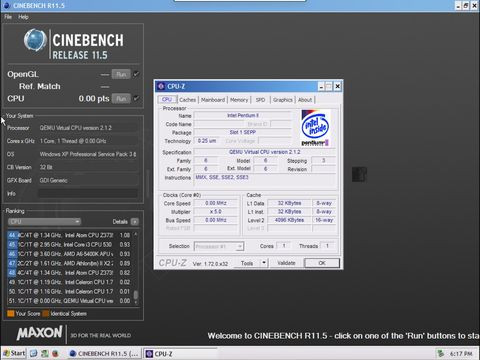Image resolution: width=480 pixels, height=360 pixels.
Task: Switch to the Memory tab in CPU-Z
Action: click(x=239, y=100)
